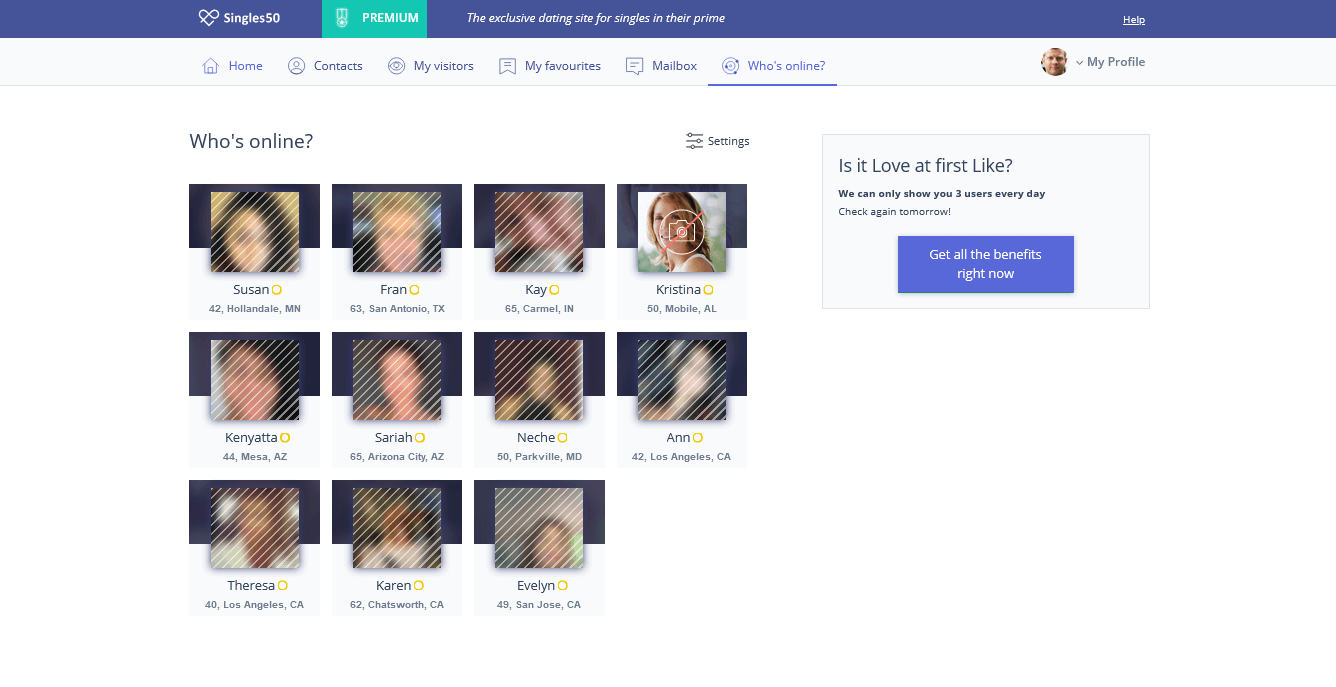Click the Premium medal icon
1336x687 pixels.
coord(342,18)
